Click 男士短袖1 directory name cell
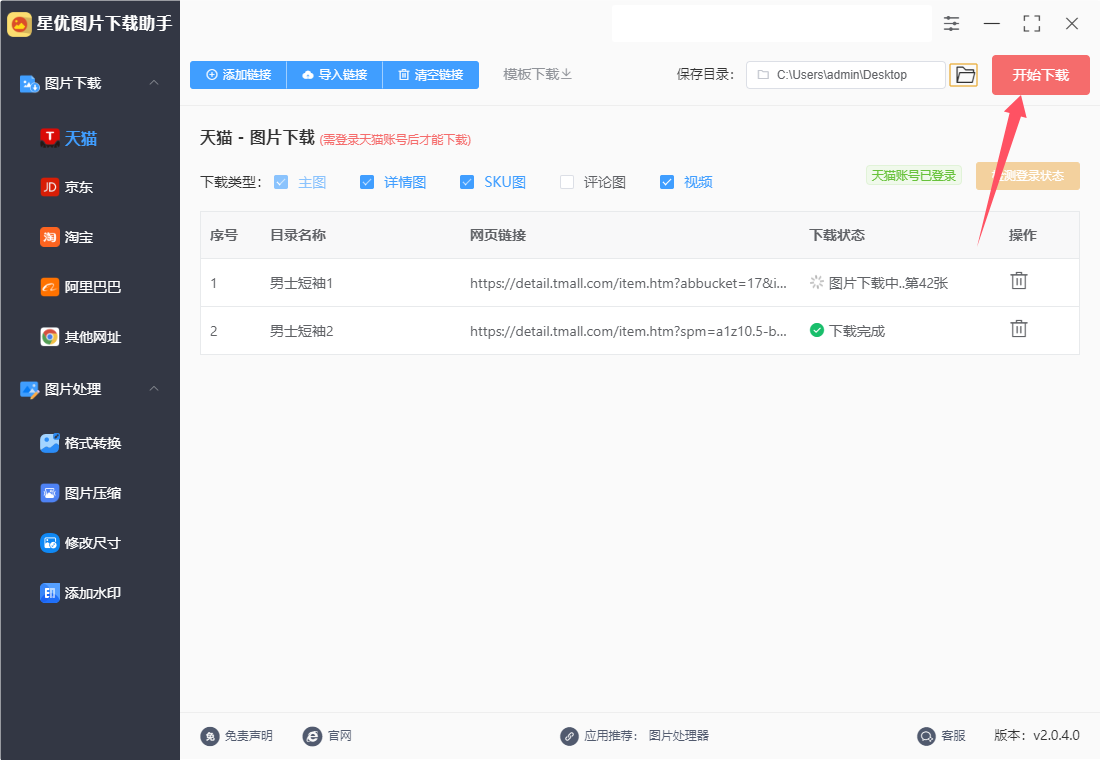Screen dimensions: 1100x760 (x=302, y=283)
